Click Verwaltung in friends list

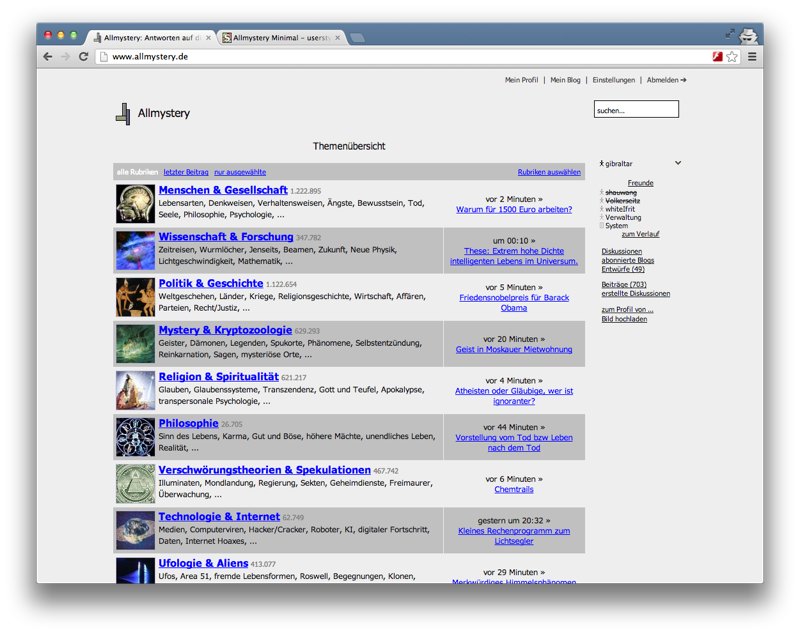[623, 217]
